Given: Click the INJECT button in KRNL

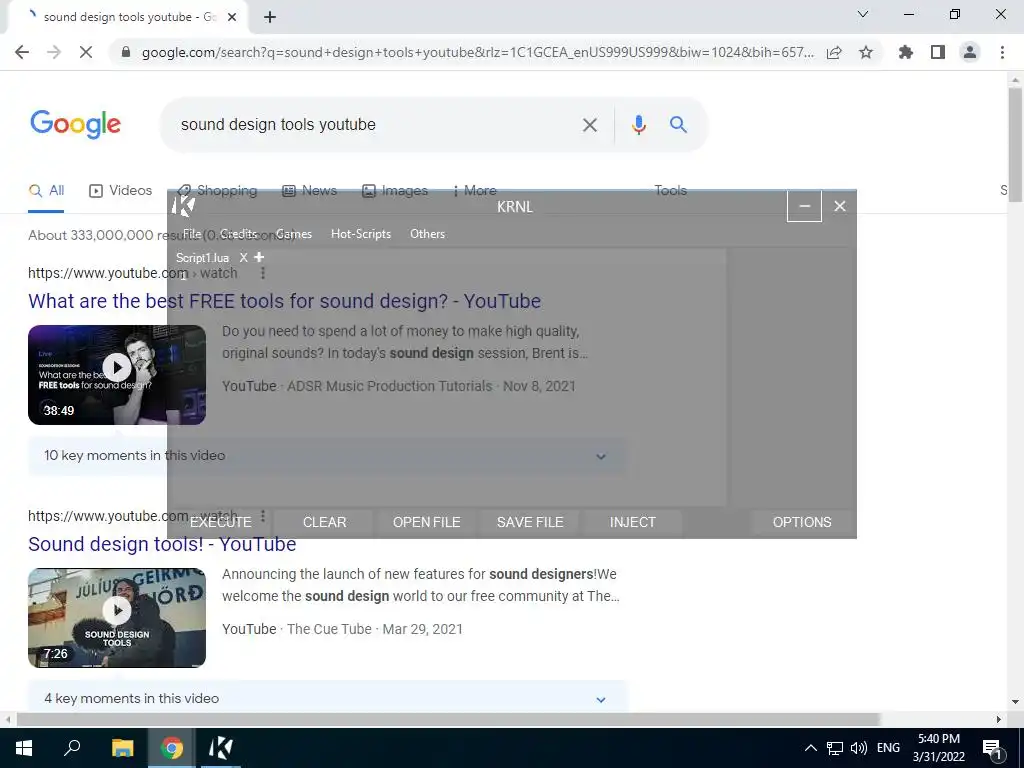Looking at the screenshot, I should 632,522.
